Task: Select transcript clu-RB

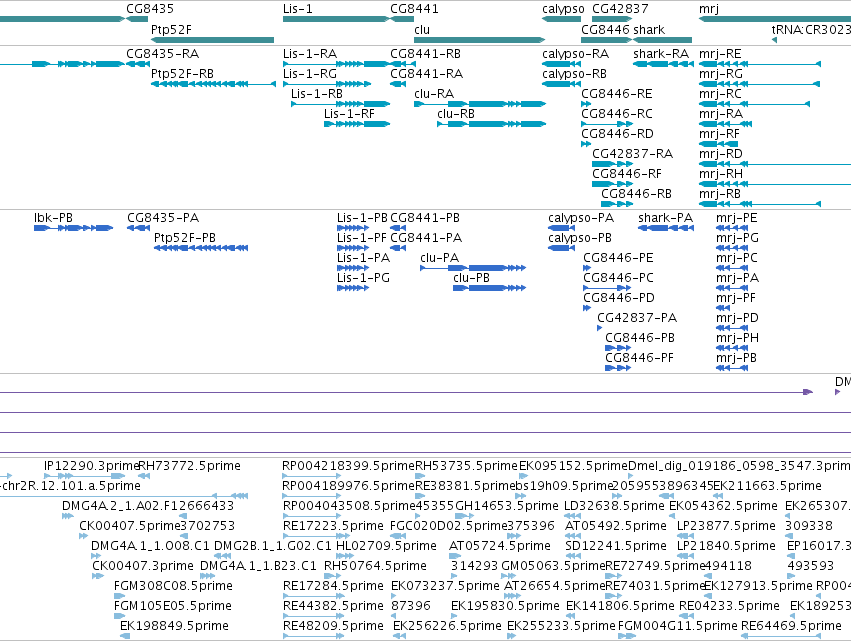Action: (x=456, y=113)
